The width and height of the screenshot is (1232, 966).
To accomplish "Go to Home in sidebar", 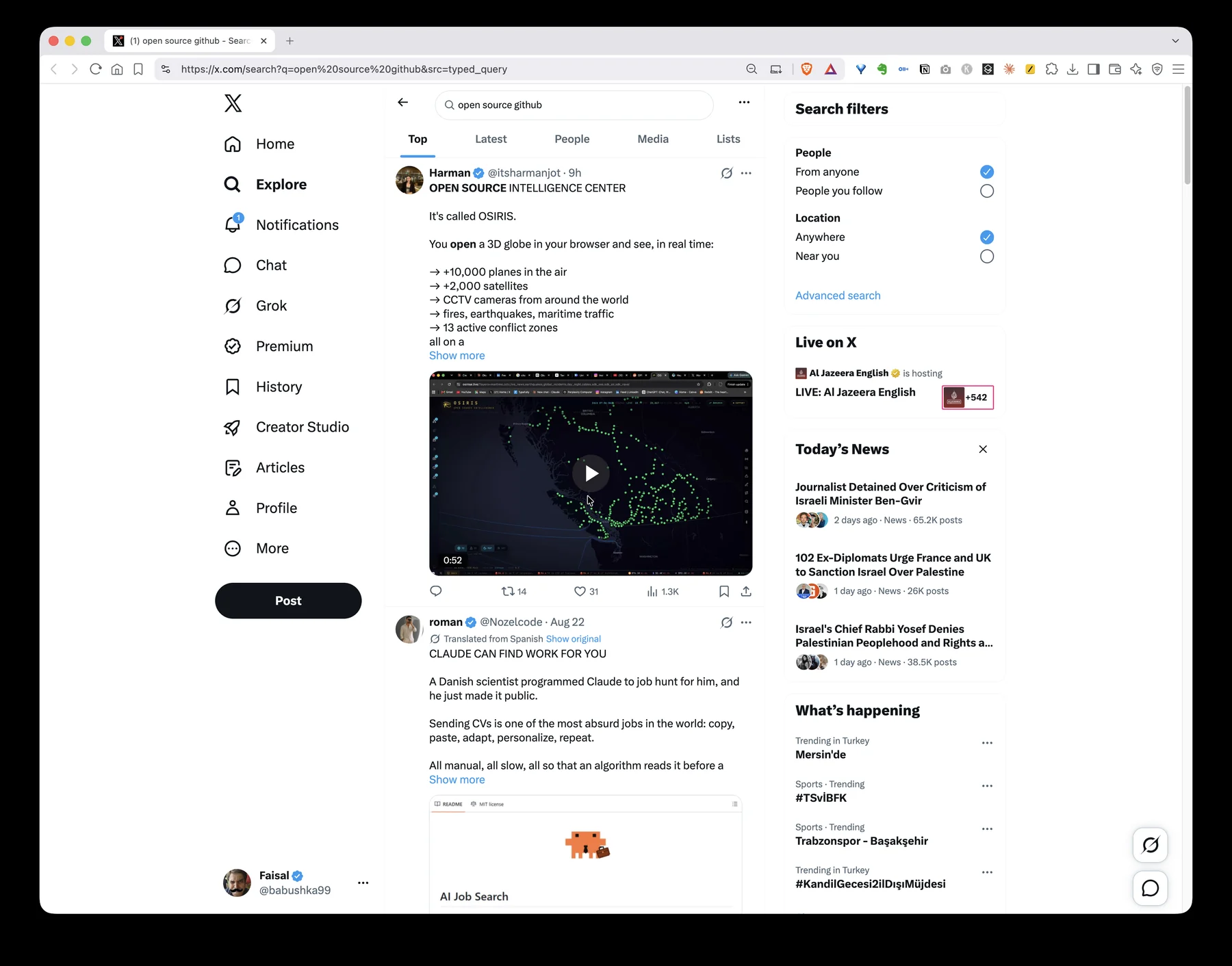I will [259, 144].
